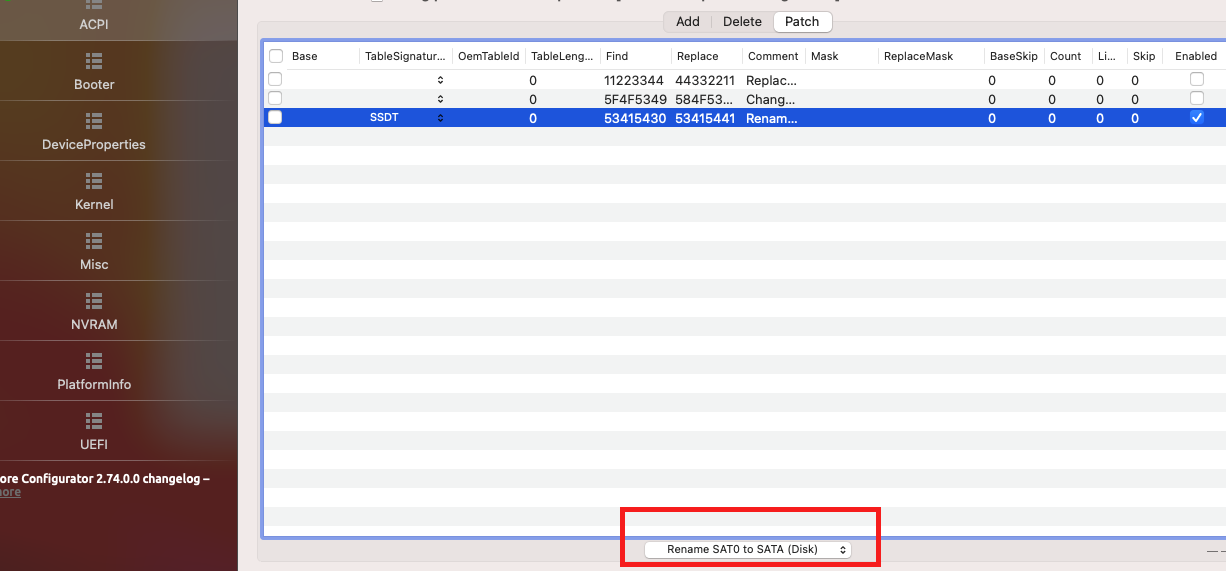Open the Booter section icon
Image resolution: width=1226 pixels, height=571 pixels.
coord(94,61)
